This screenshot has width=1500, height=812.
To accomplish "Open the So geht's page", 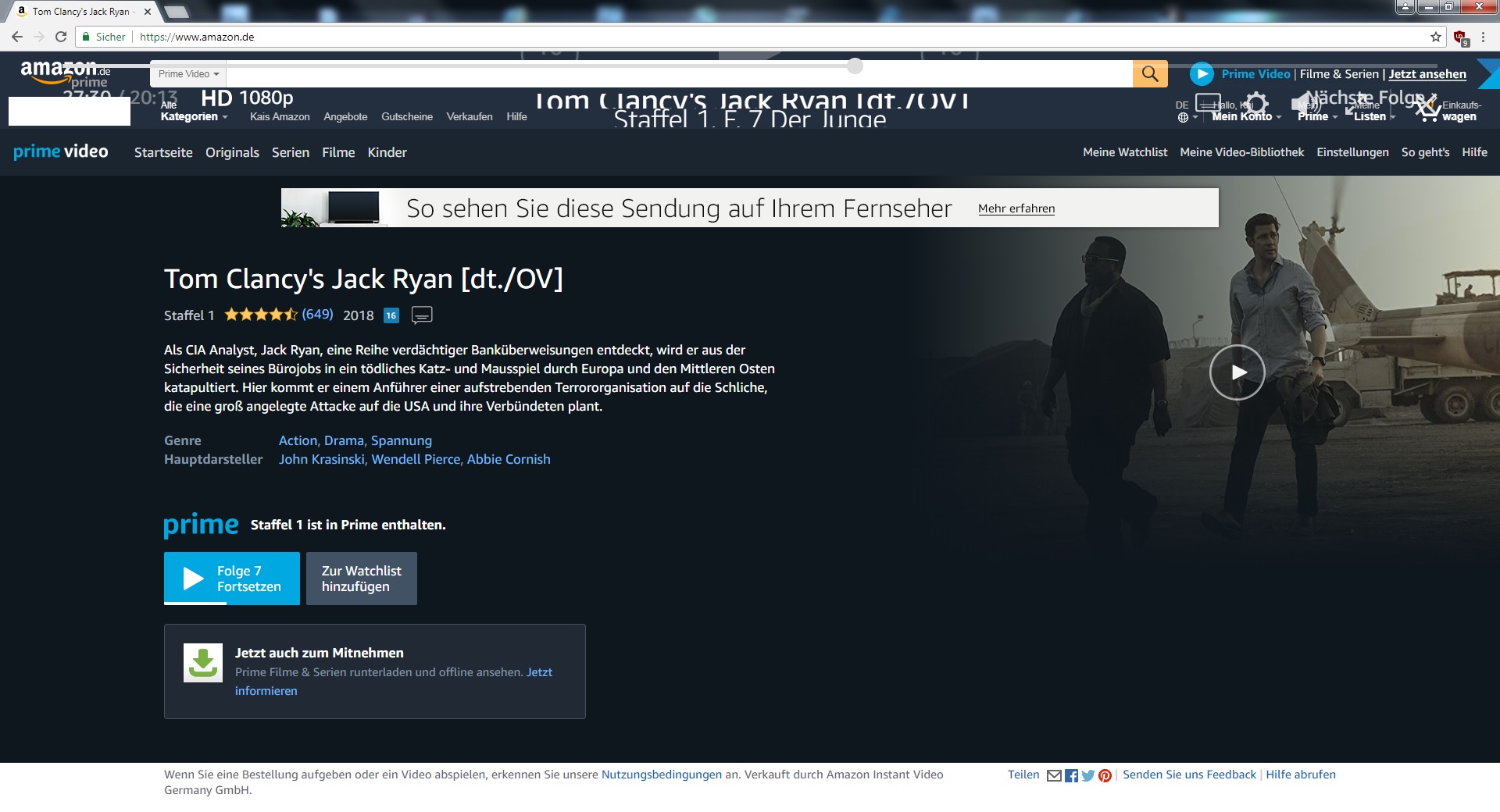I will (1425, 152).
